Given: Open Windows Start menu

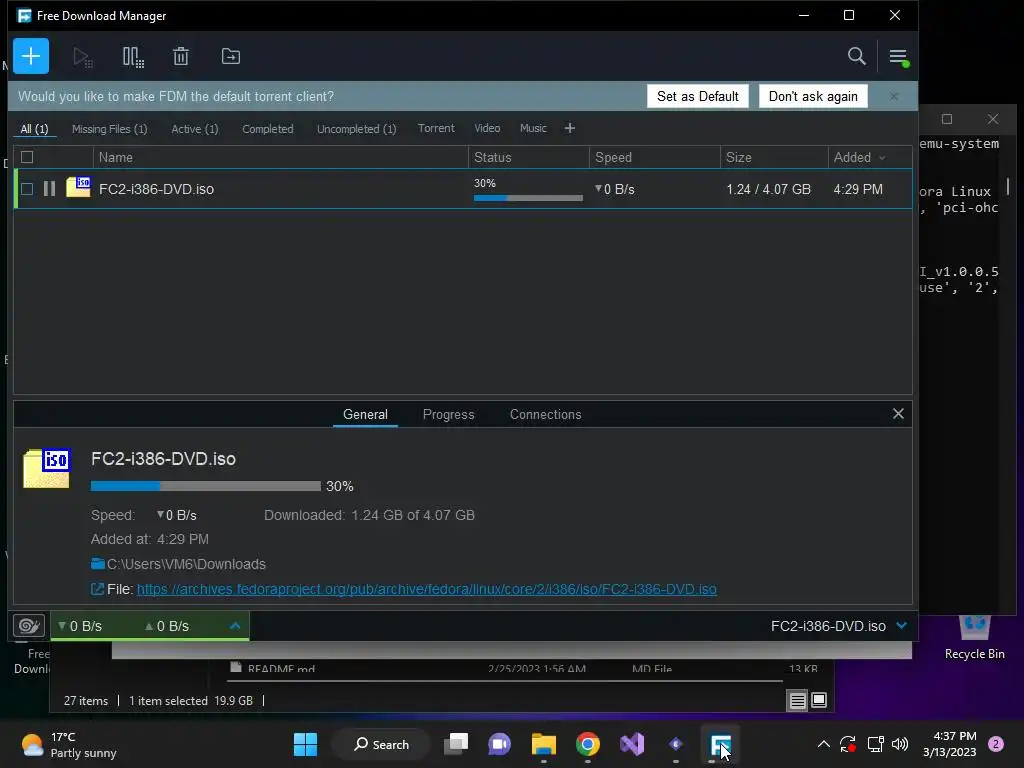Looking at the screenshot, I should click(x=305, y=744).
